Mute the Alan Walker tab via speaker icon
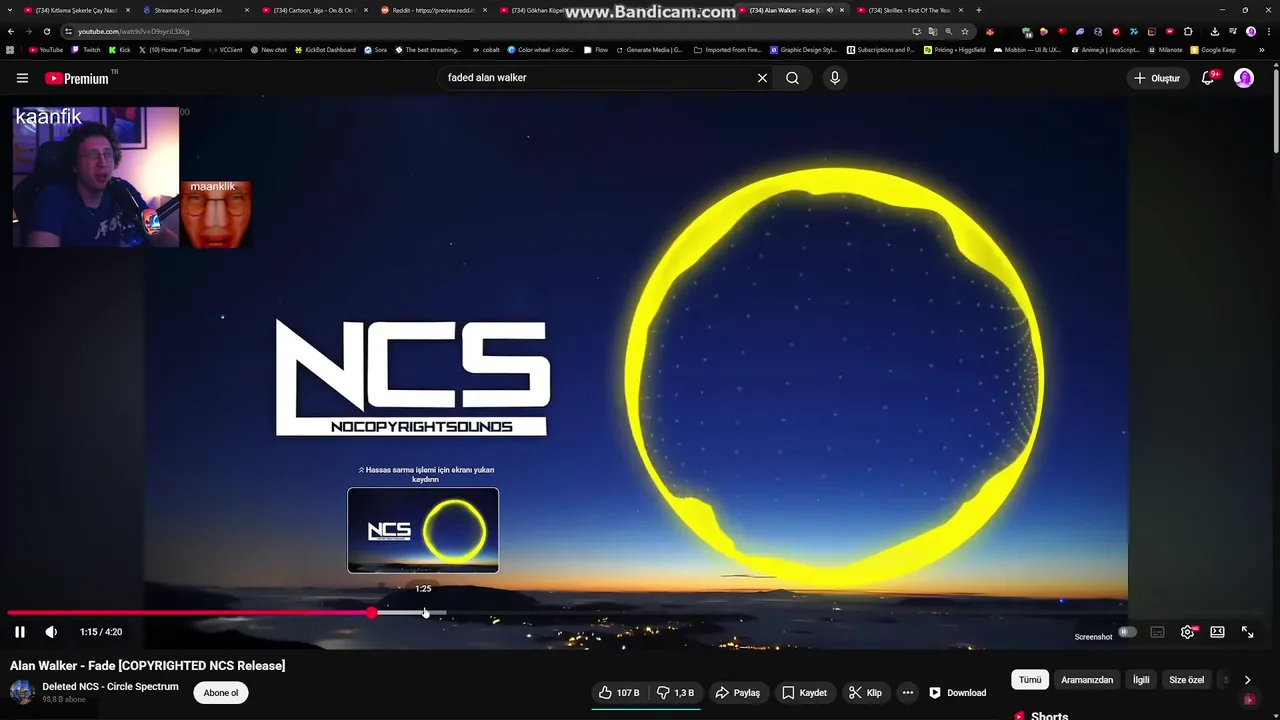 [x=830, y=10]
